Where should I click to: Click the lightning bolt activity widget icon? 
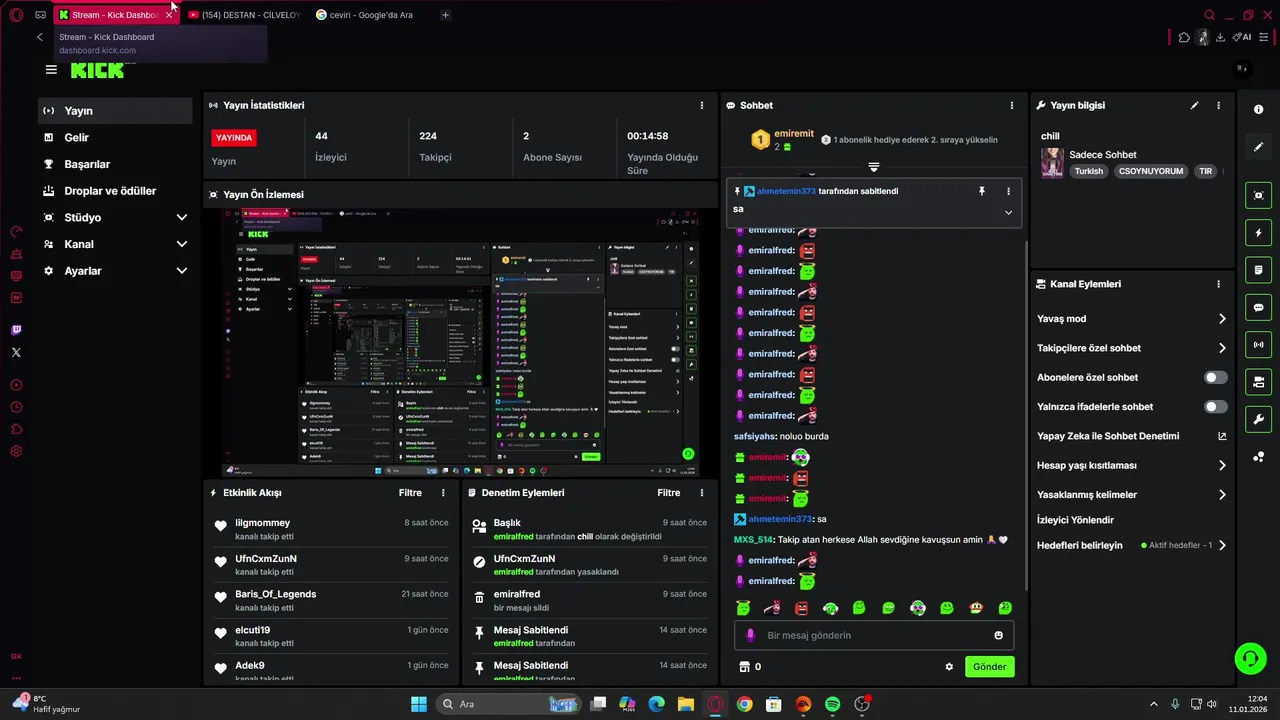1259,233
